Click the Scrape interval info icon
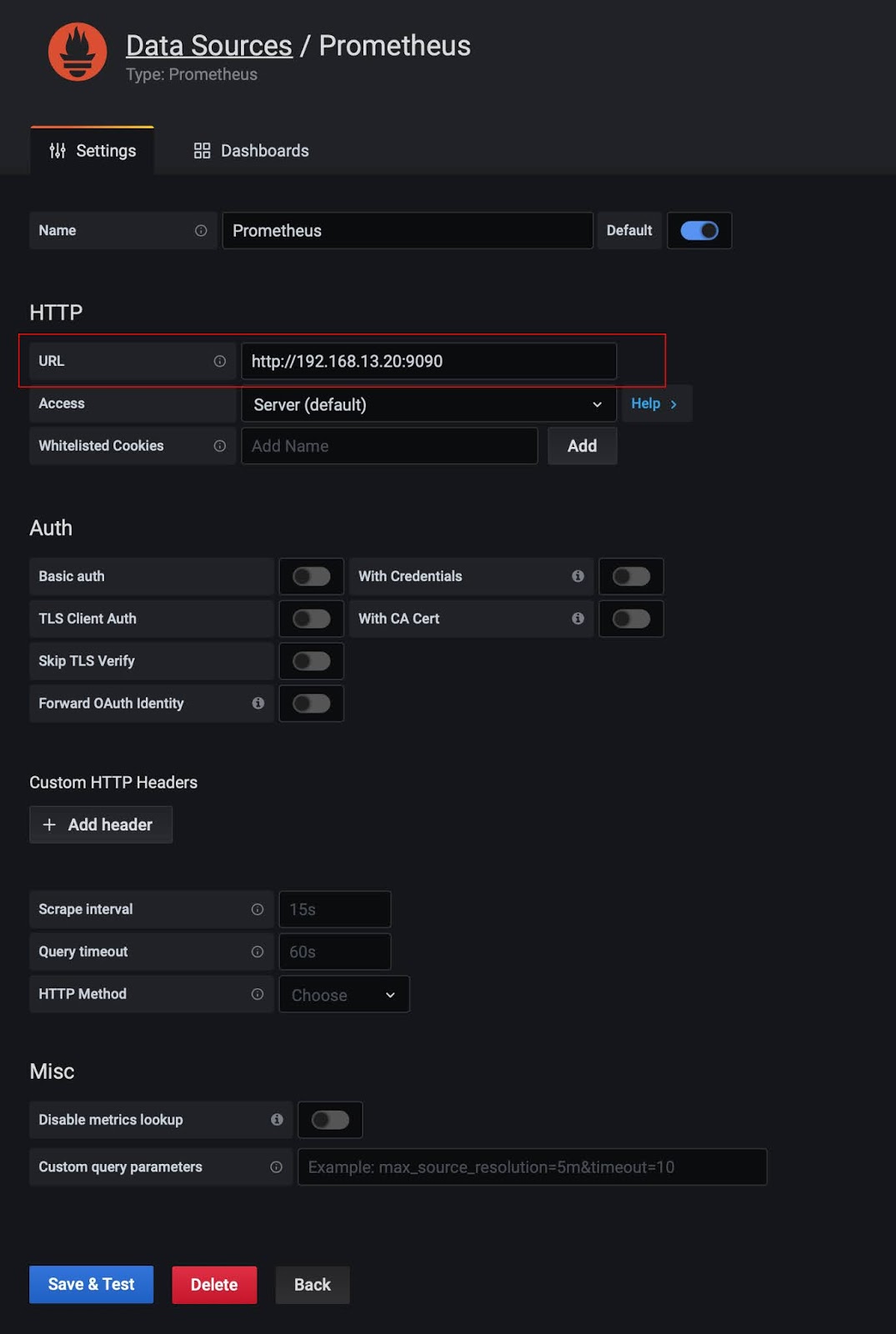 tap(258, 910)
